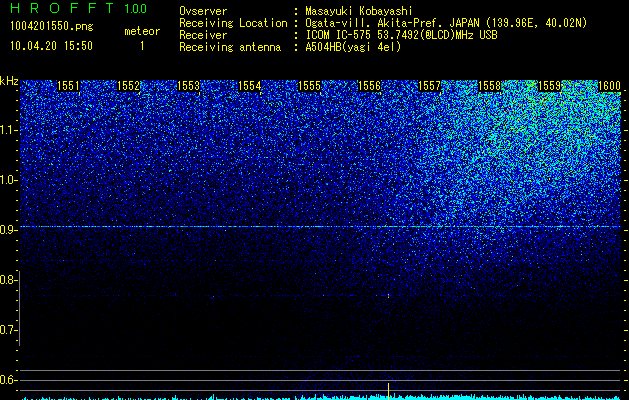Click the Receiver label

(x=203, y=35)
